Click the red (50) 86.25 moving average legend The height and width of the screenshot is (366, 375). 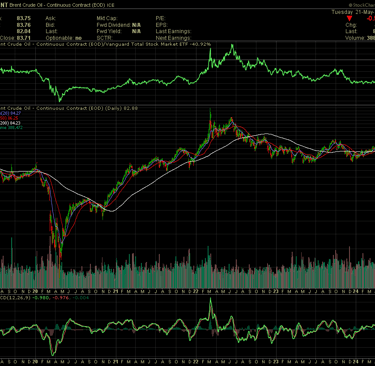(x=9, y=118)
